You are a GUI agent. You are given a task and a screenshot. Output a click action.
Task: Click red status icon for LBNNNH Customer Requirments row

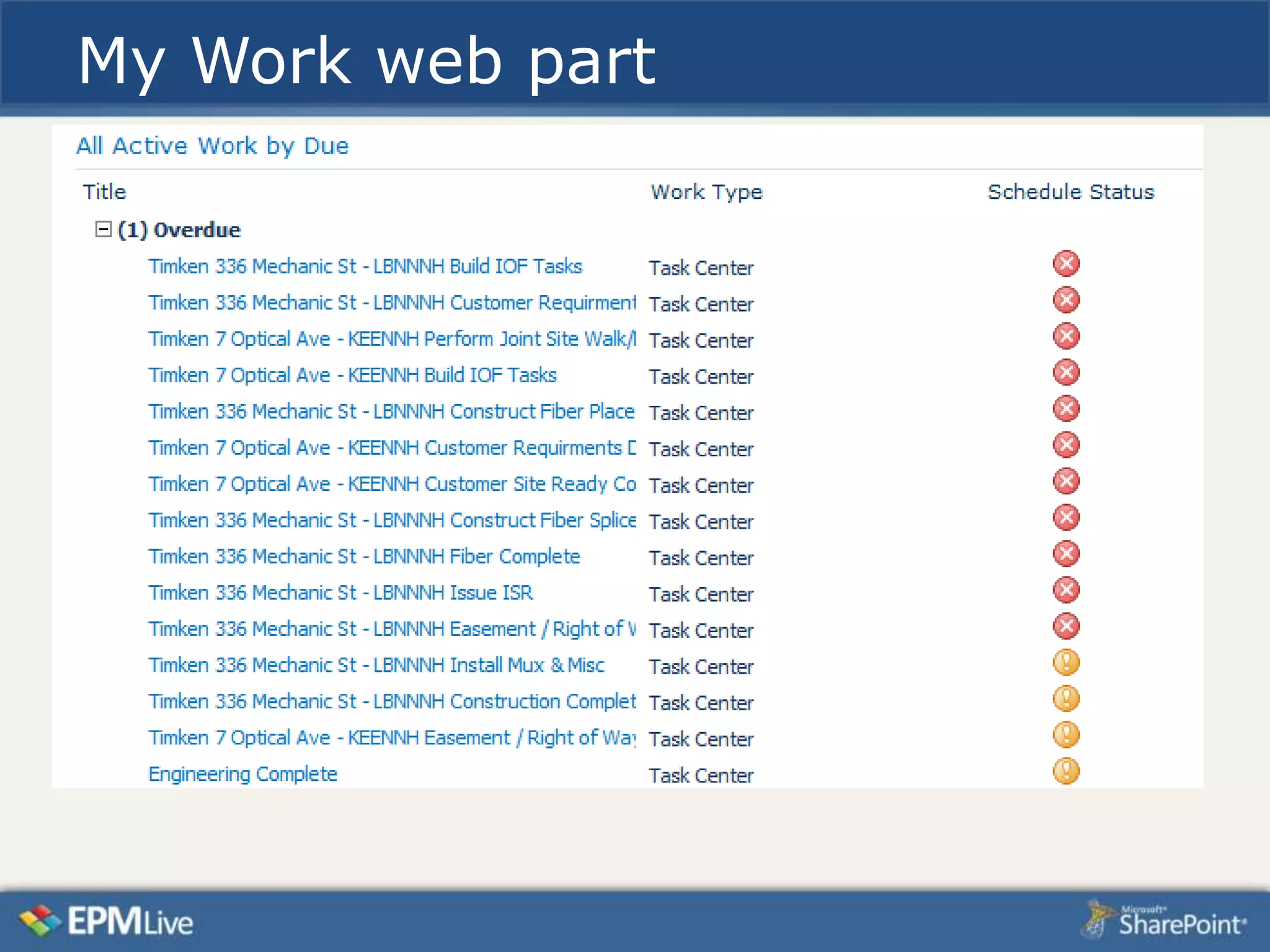coord(1066,300)
